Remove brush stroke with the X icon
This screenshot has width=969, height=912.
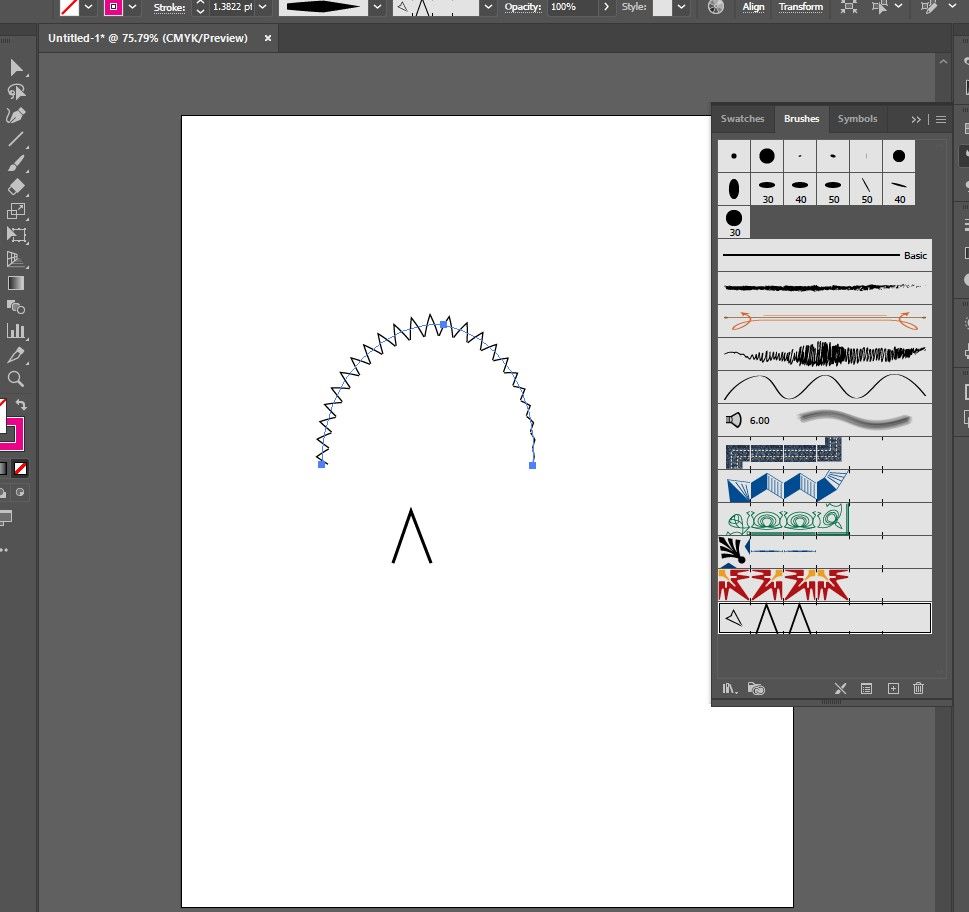click(x=840, y=688)
